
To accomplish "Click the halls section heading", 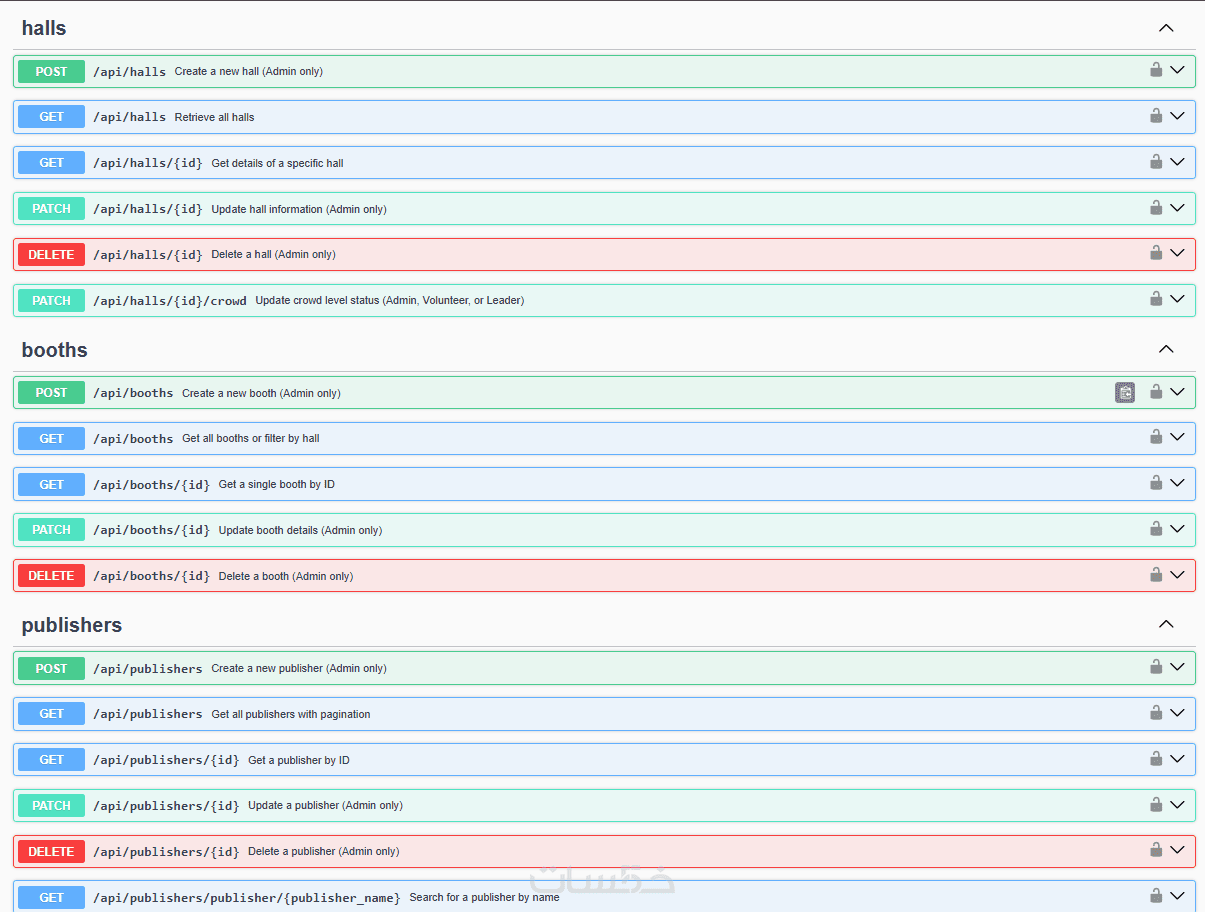I will tap(44, 28).
